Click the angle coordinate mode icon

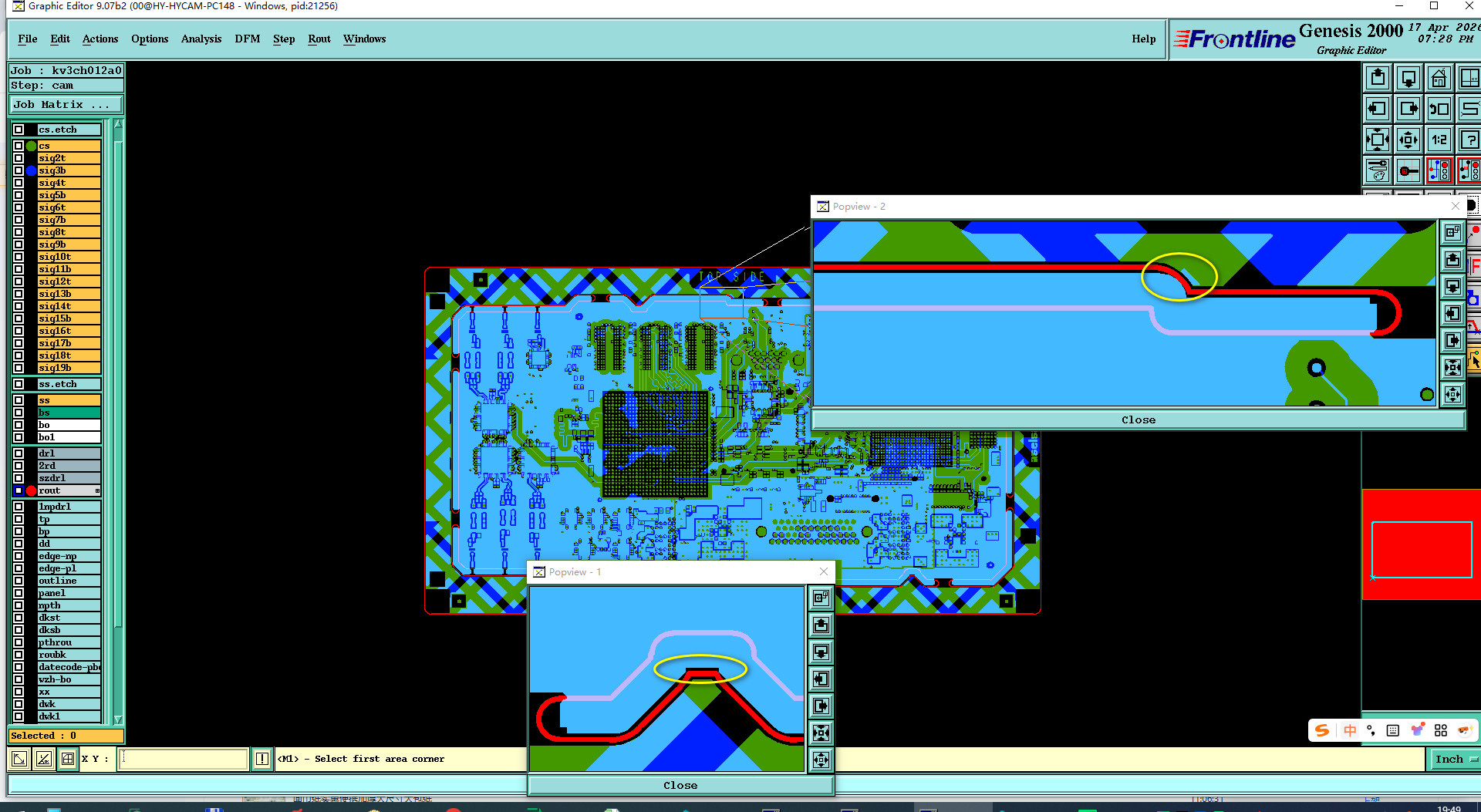point(44,759)
